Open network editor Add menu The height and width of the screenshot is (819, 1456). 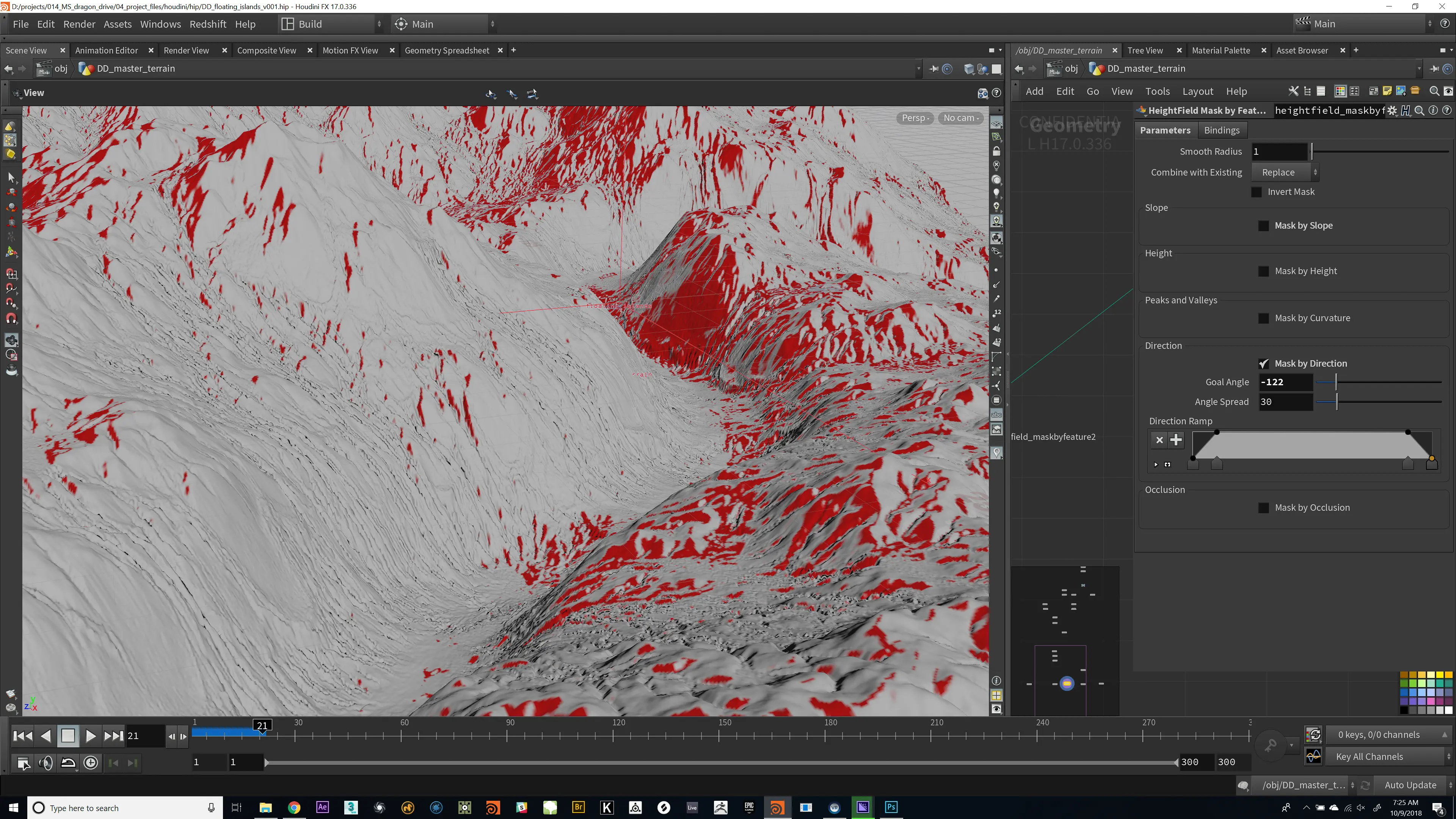pos(1034,91)
